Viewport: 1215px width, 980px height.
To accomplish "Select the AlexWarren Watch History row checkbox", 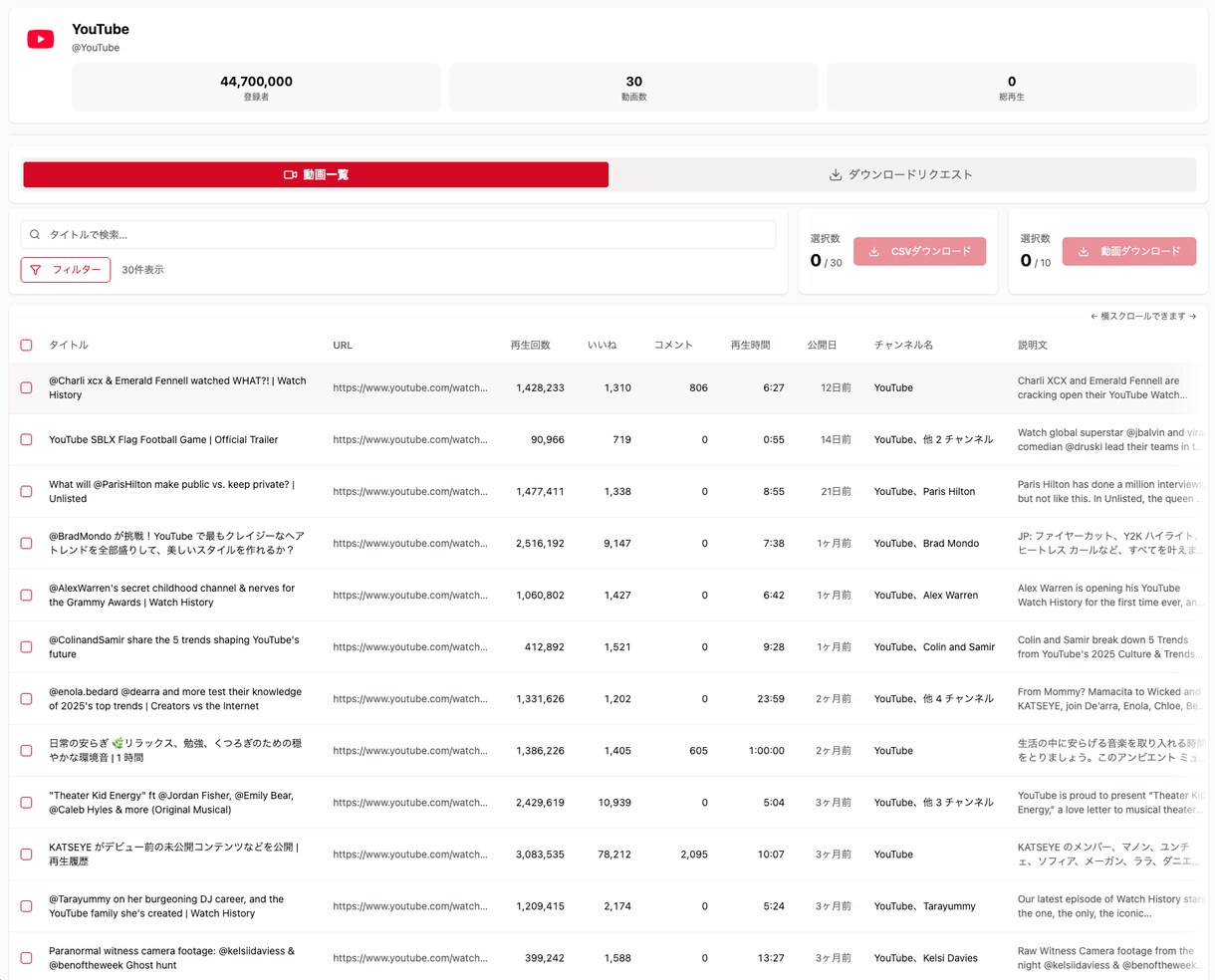I will click(27, 596).
